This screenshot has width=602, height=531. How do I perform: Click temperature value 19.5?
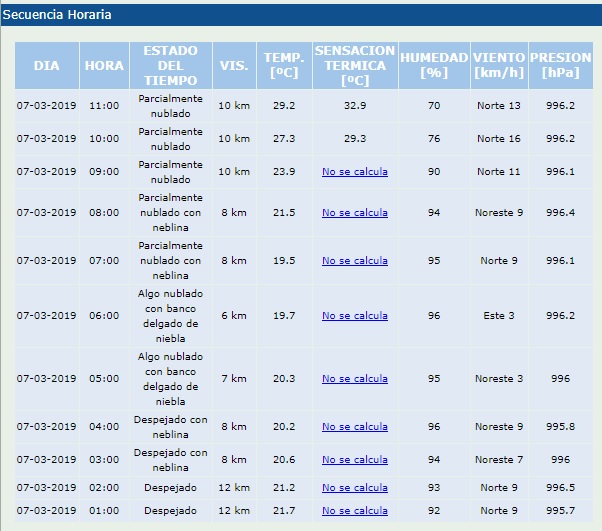pyautogui.click(x=284, y=261)
